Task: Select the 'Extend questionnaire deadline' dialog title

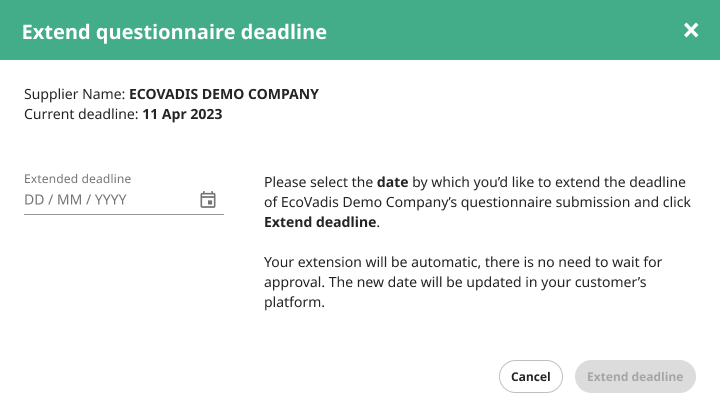Action: tap(174, 32)
